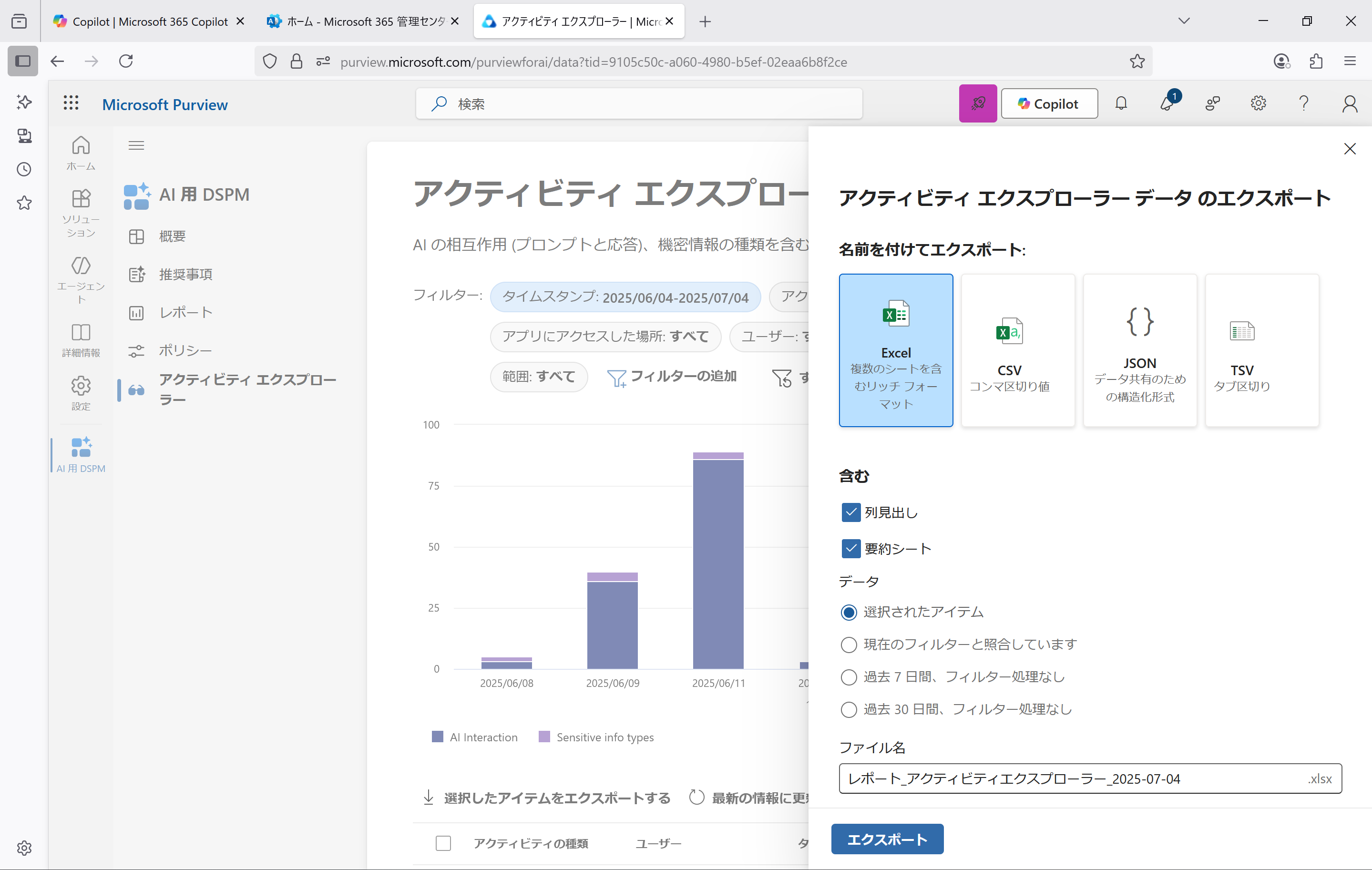Select the JSON export format

click(x=1139, y=350)
